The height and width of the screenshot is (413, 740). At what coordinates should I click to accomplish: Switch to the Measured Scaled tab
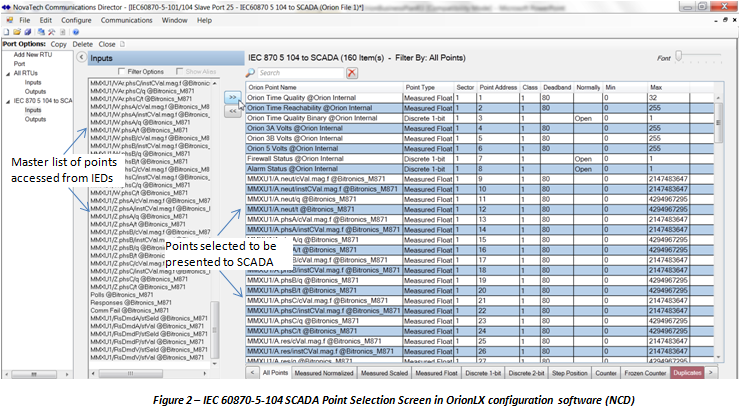[384, 373]
